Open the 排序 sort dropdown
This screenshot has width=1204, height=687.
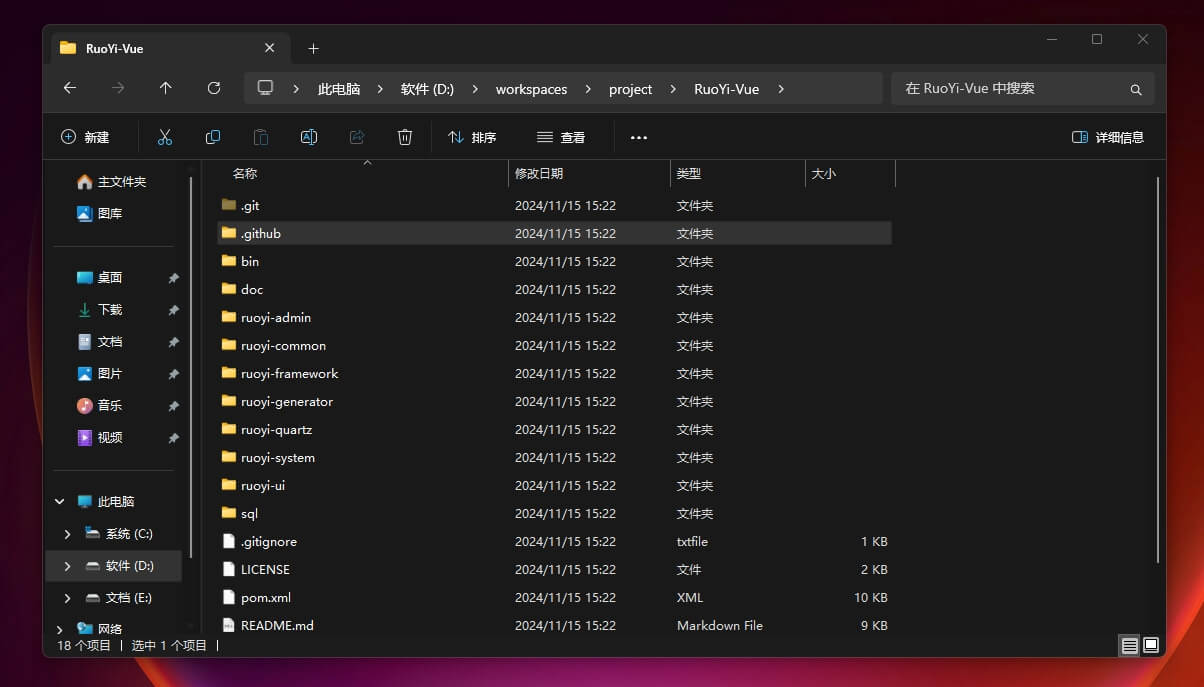(472, 137)
